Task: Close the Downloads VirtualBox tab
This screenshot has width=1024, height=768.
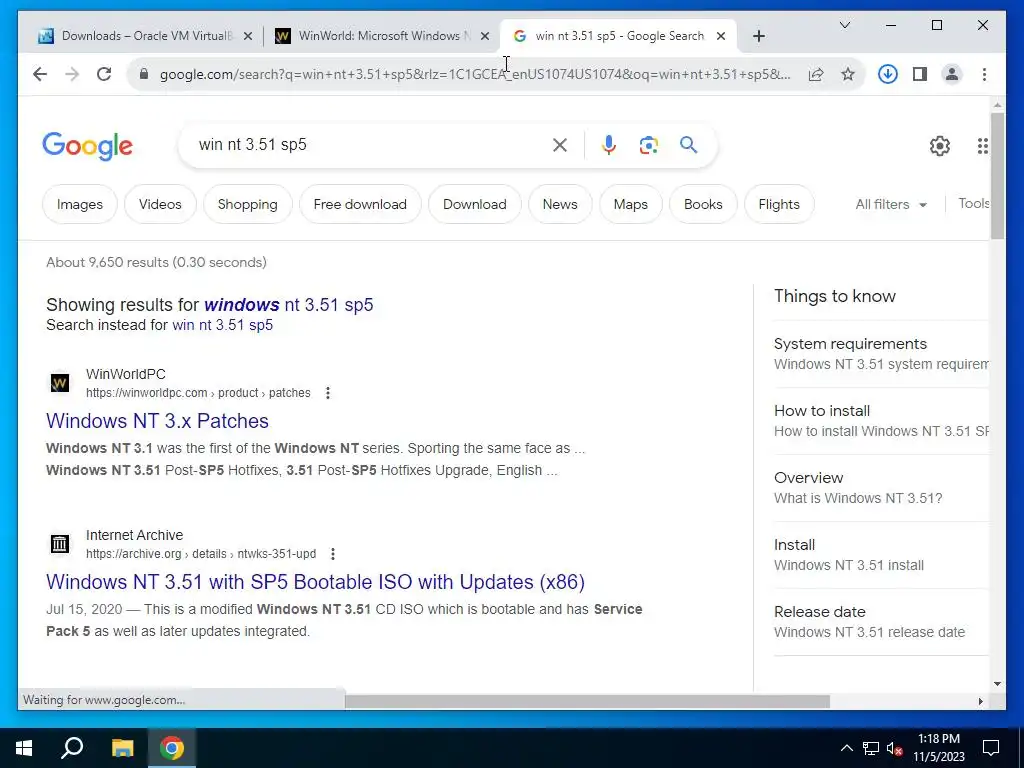Action: [x=248, y=37]
